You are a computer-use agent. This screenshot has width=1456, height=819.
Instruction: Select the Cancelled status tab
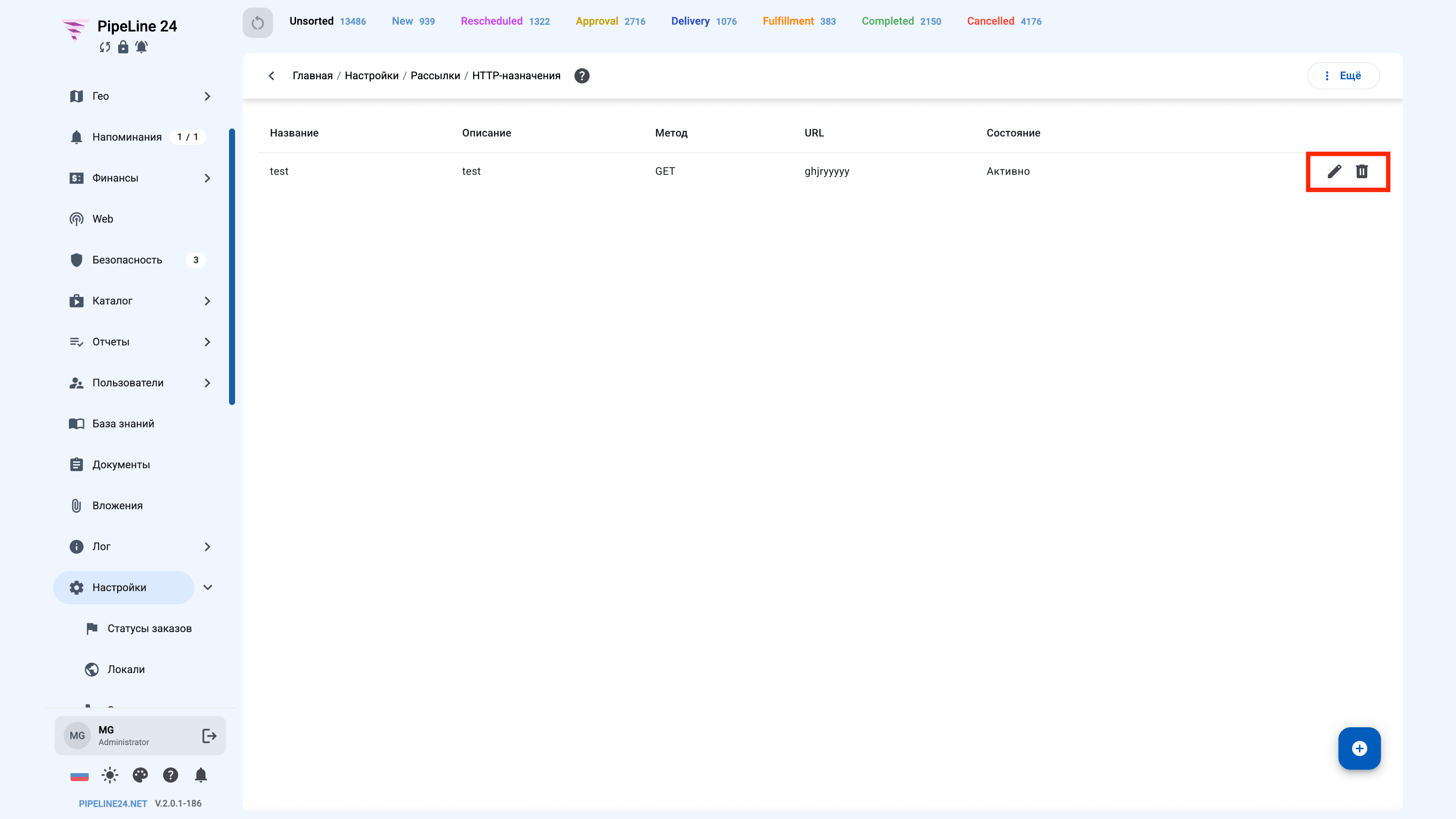(x=1004, y=21)
